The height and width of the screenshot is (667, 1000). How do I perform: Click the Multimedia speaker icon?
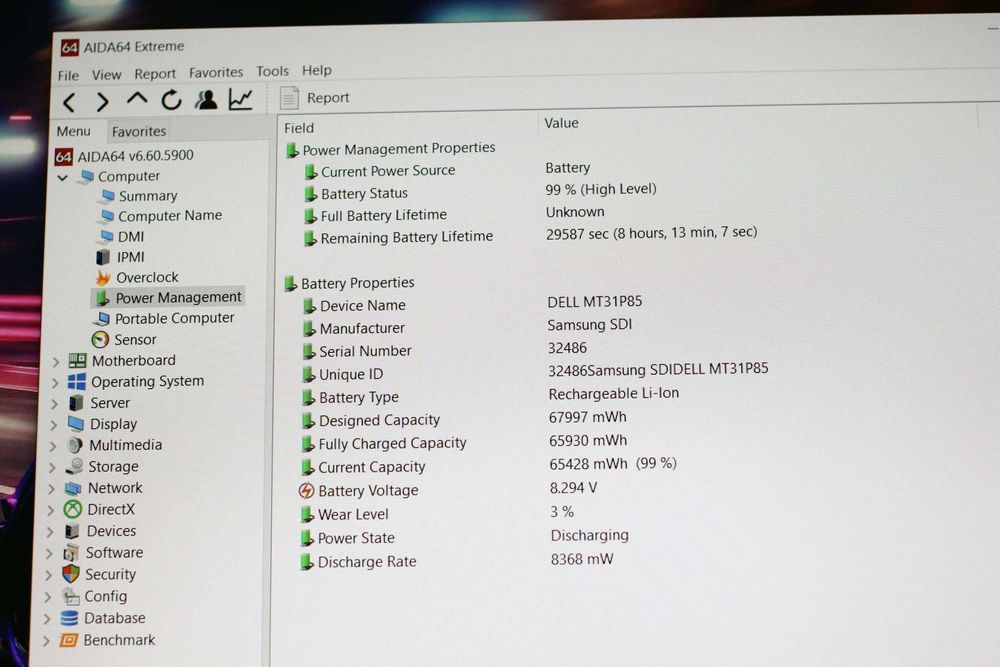(x=75, y=445)
